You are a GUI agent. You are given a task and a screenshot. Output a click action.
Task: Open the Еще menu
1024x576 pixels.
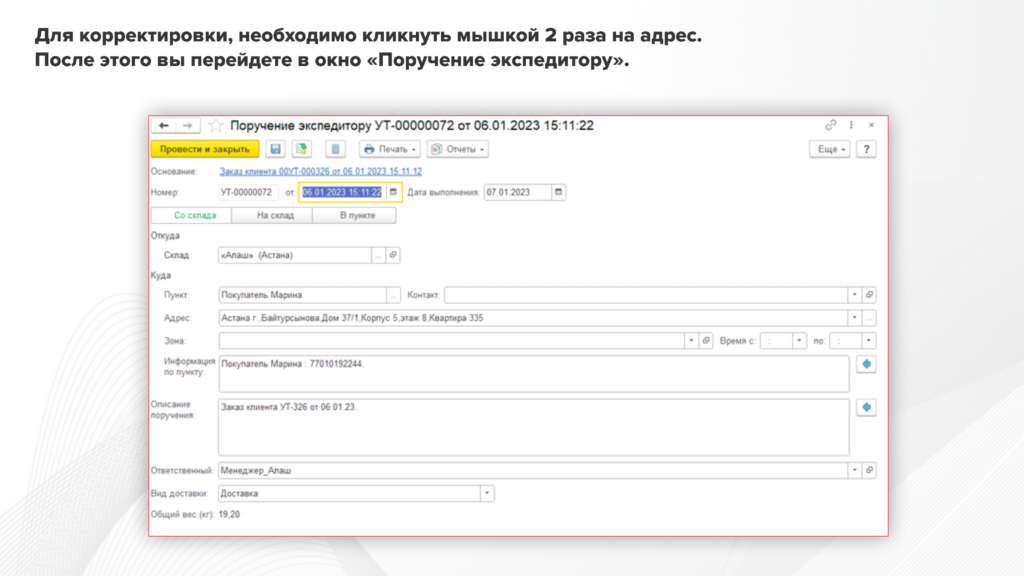(x=830, y=149)
